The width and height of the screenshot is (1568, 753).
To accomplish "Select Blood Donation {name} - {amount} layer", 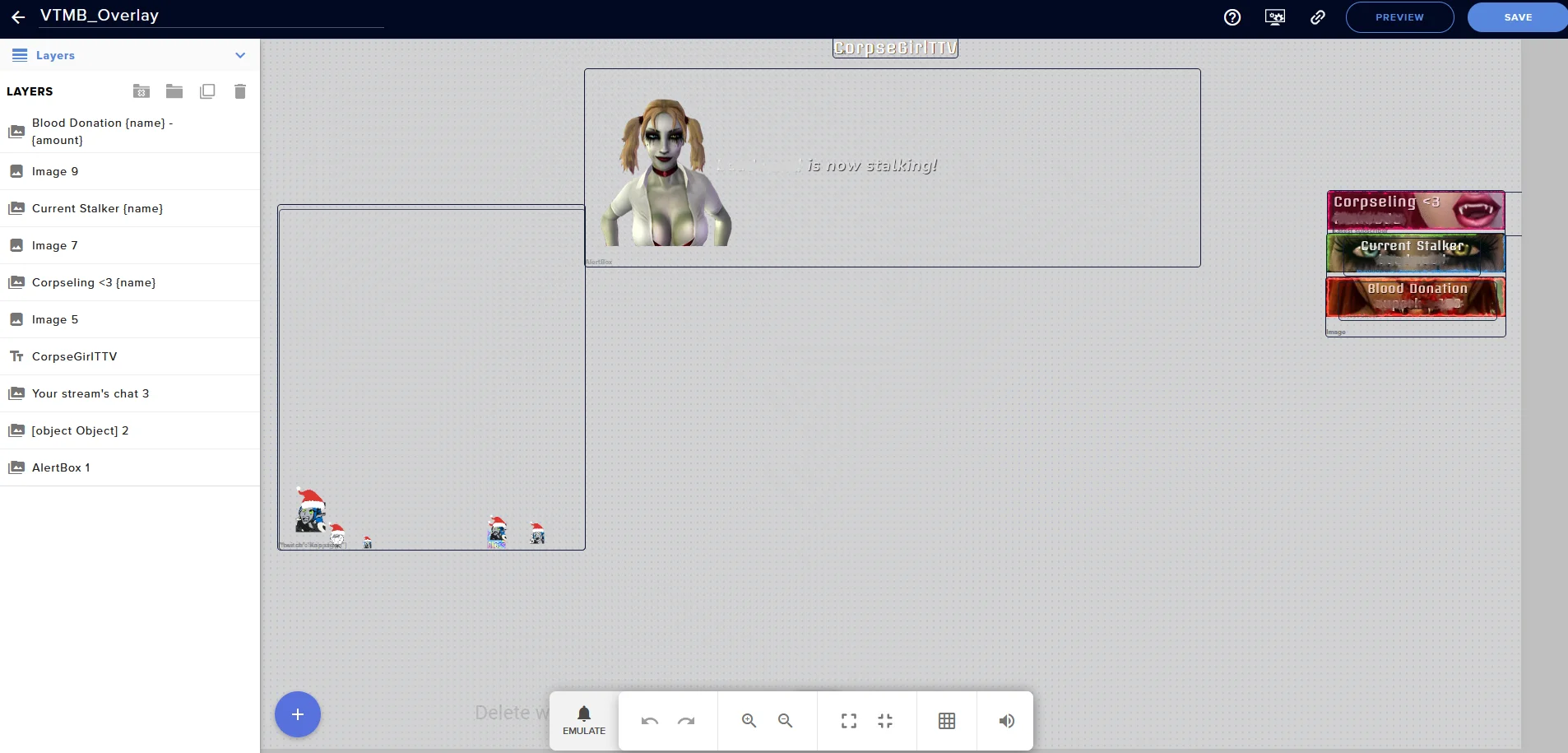I will pyautogui.click(x=130, y=132).
